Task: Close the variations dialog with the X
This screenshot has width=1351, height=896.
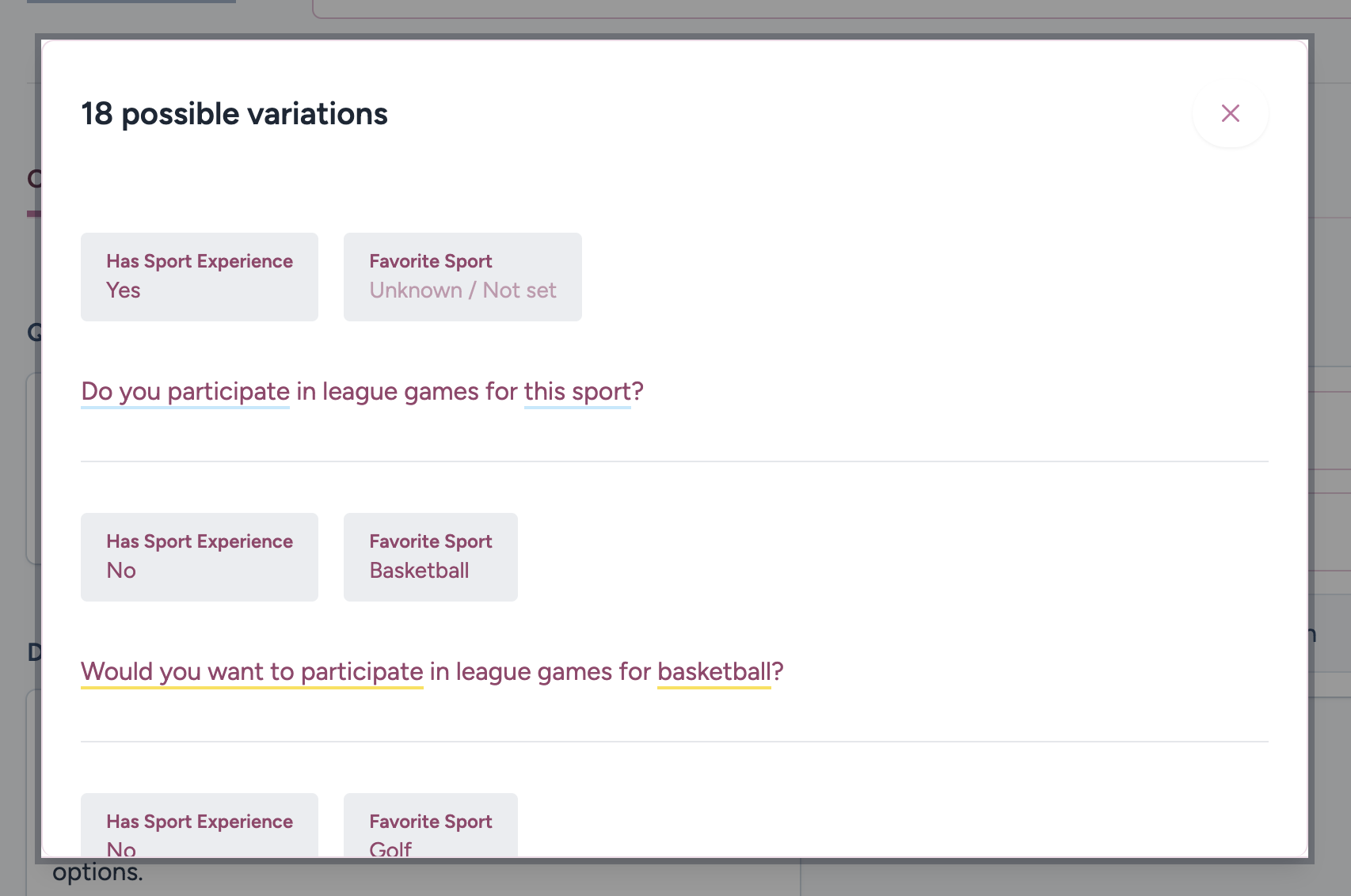Action: [1230, 113]
